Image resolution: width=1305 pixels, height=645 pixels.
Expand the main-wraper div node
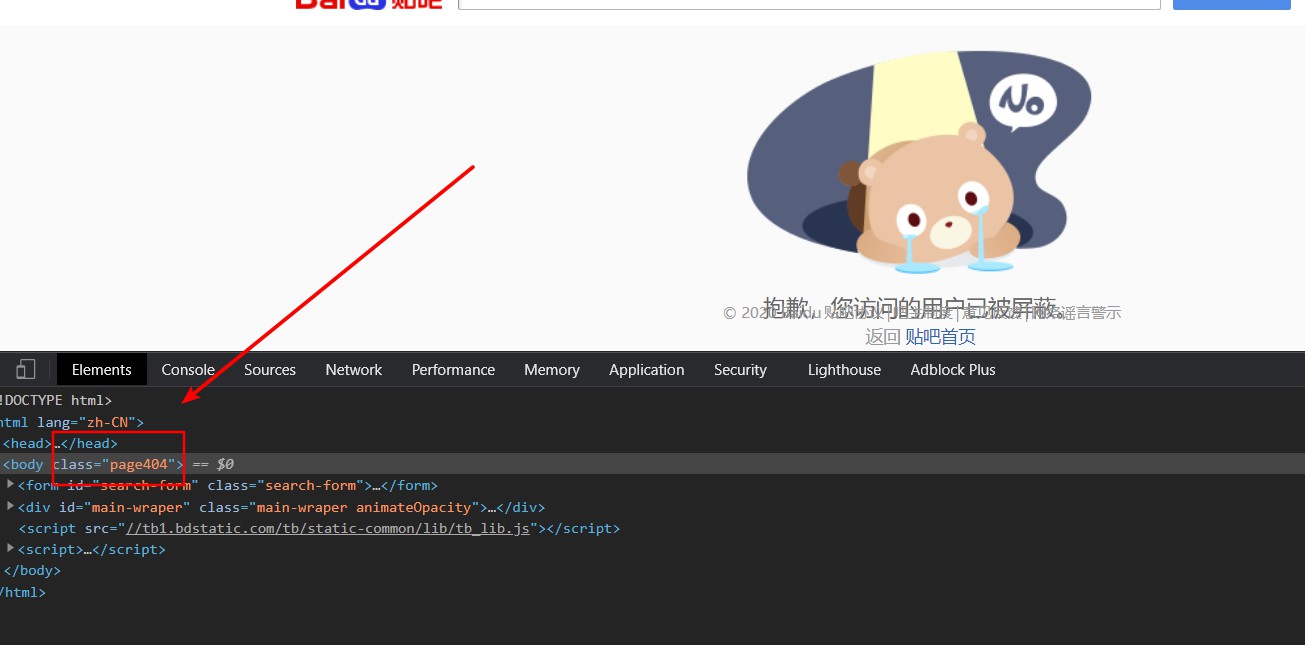(x=11, y=506)
